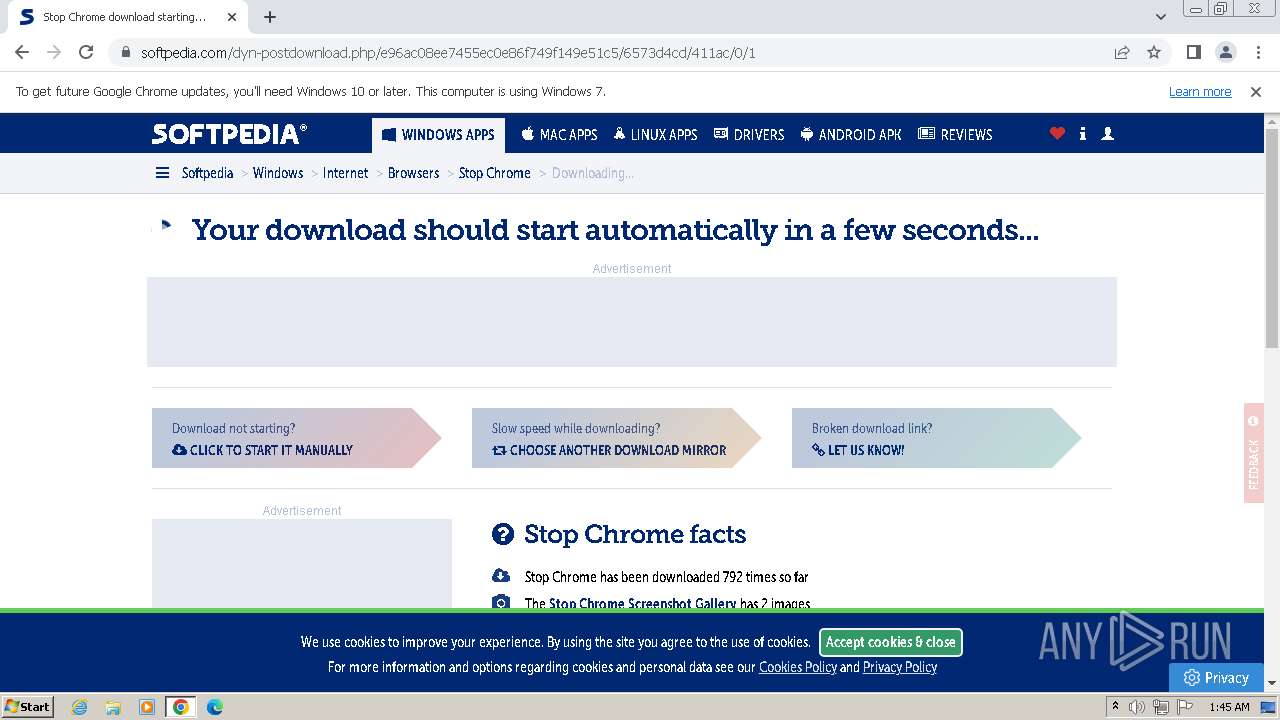Go to Internet breadcrumb link
Screen dimensions: 1280x720
pos(346,173)
